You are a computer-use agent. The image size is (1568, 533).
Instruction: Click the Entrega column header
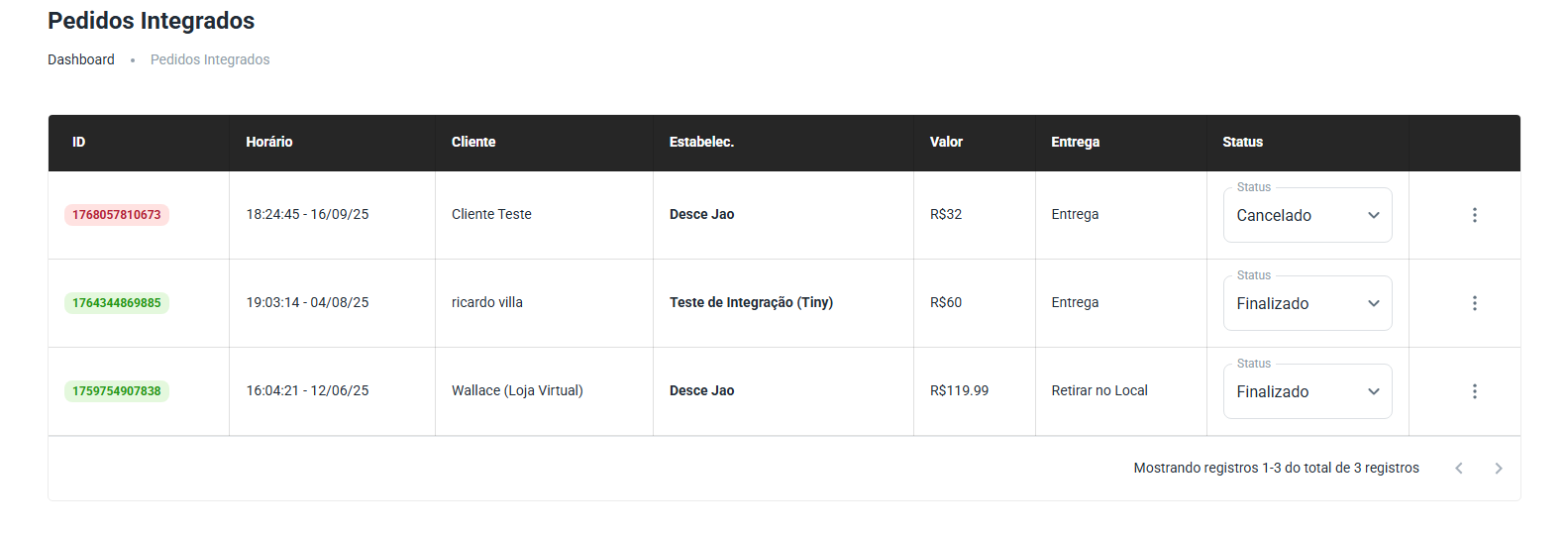coord(1075,142)
